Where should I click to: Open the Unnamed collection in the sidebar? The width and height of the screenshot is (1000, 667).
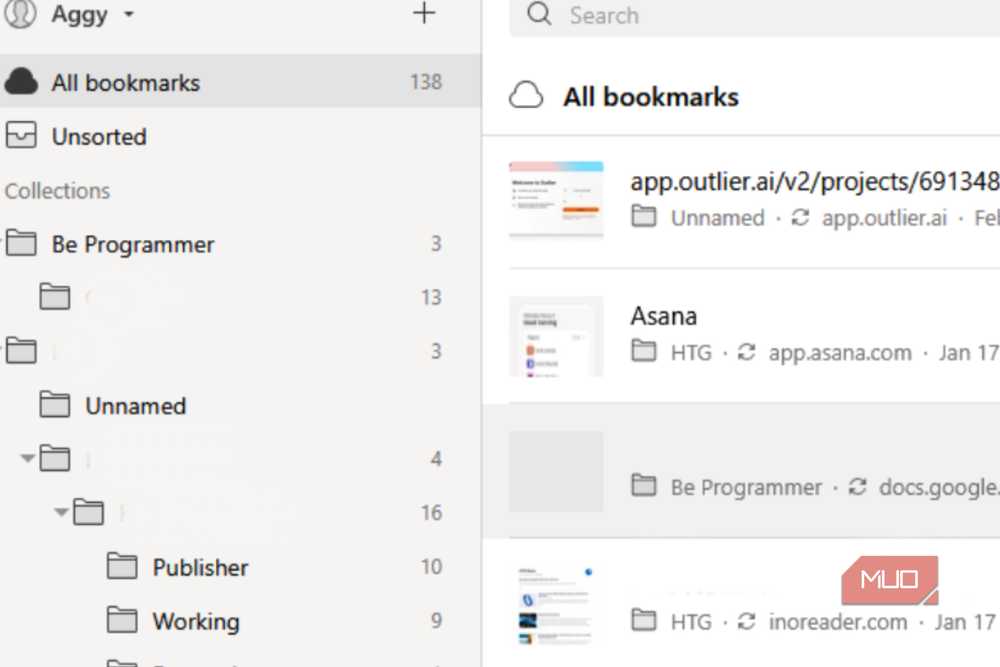click(240, 406)
